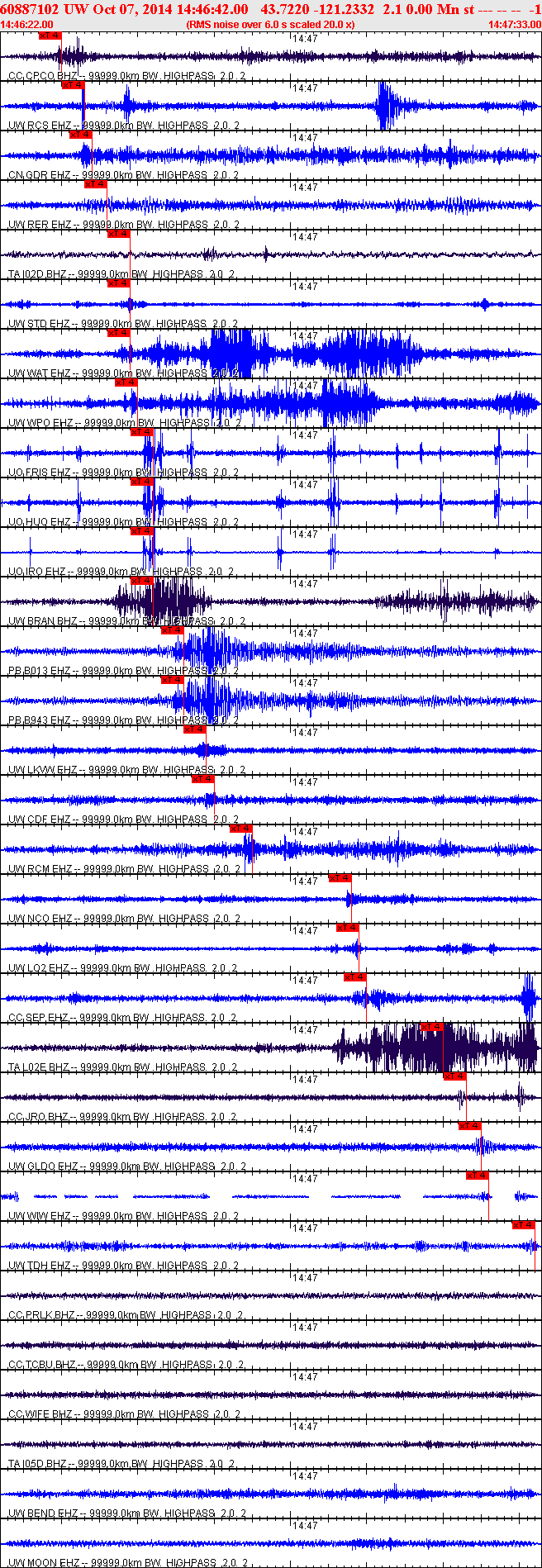This screenshot has width=542, height=1568.
Task: Click the red pick flag on UW.RCS trace
Action: point(73,85)
